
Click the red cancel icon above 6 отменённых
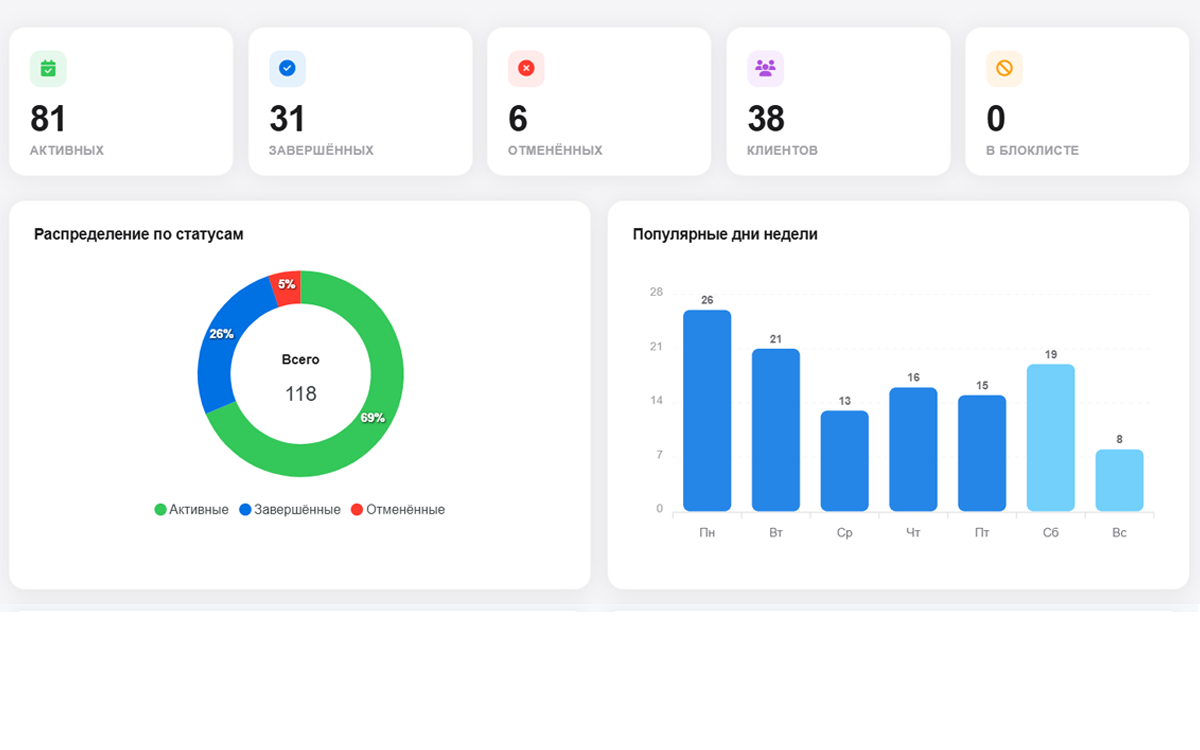pyautogui.click(x=525, y=68)
